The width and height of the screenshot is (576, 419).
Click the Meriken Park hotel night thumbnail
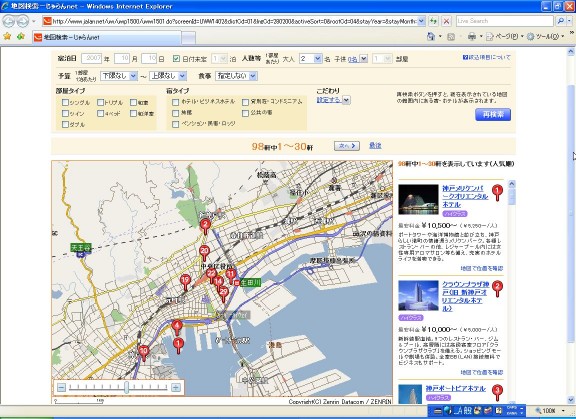418,200
